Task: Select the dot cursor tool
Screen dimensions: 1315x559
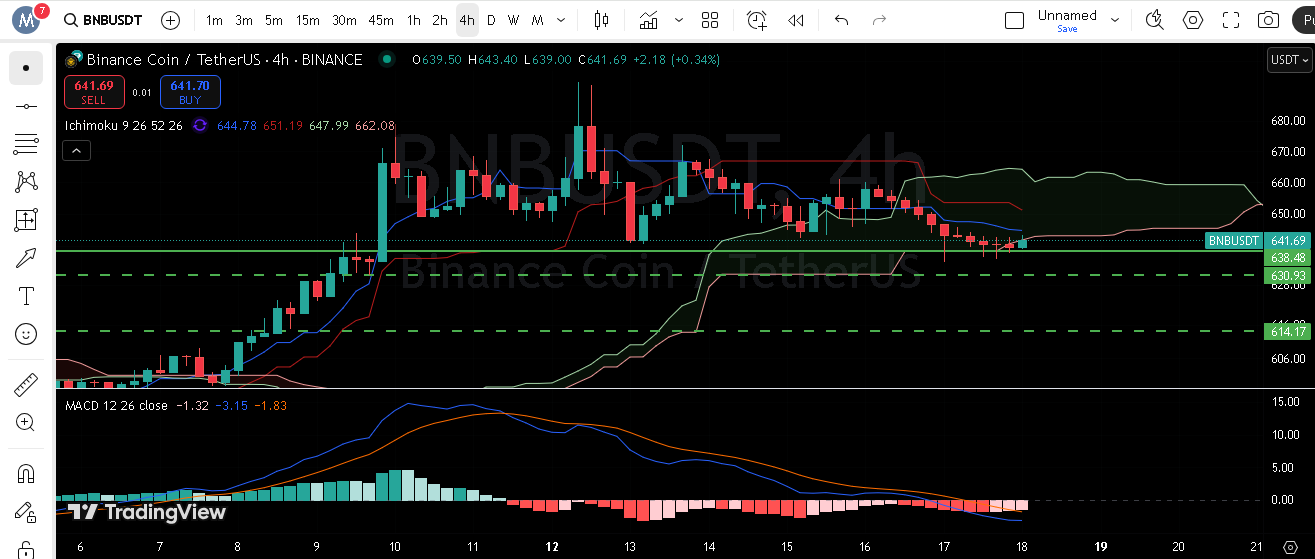Action: (x=26, y=68)
